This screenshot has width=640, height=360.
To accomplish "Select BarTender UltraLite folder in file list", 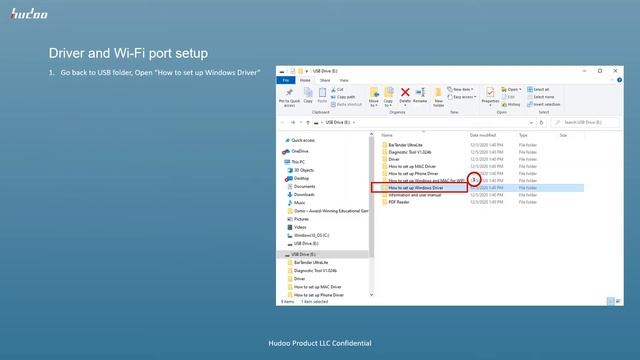I will pyautogui.click(x=402, y=145).
